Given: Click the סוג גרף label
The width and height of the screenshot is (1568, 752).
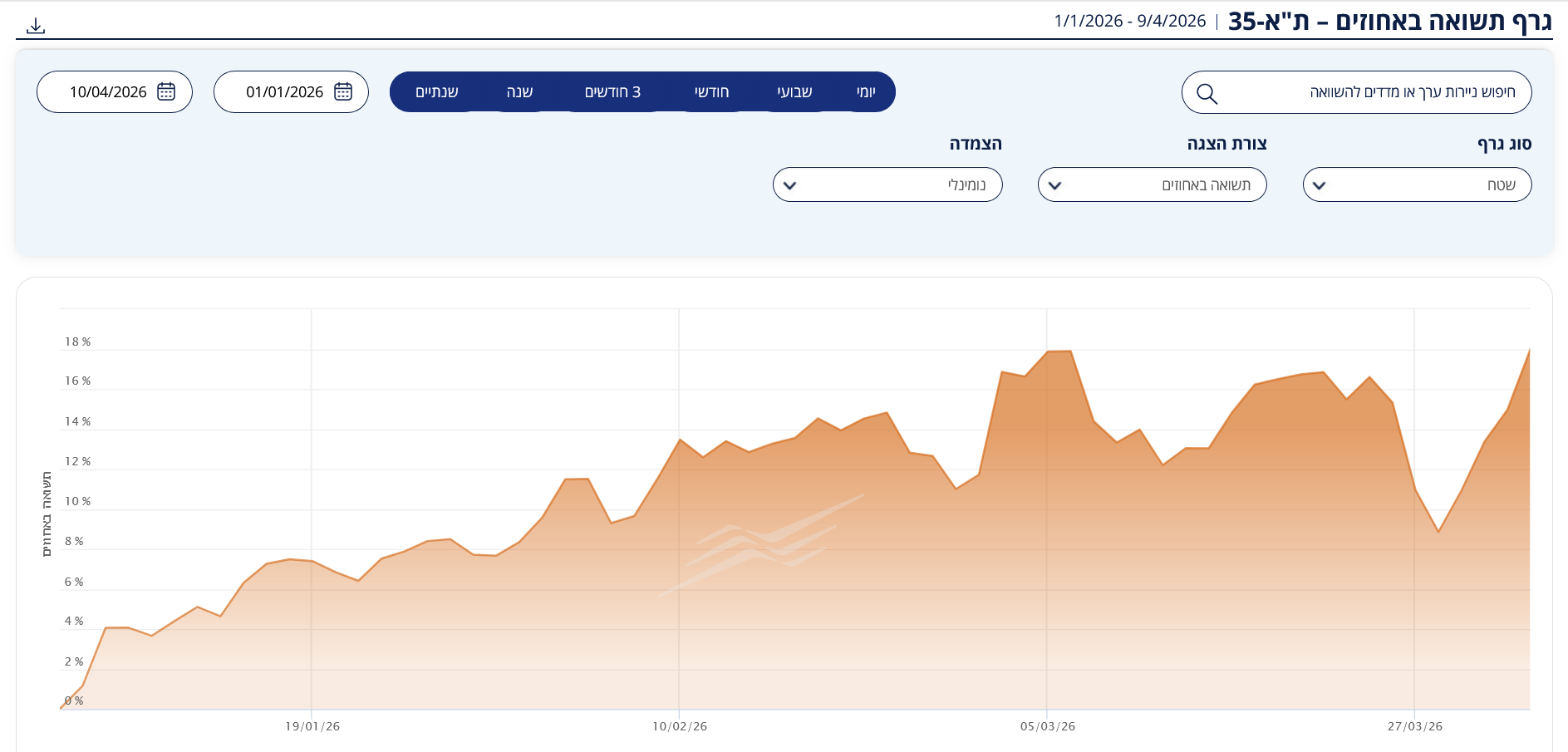Looking at the screenshot, I should point(1504,144).
